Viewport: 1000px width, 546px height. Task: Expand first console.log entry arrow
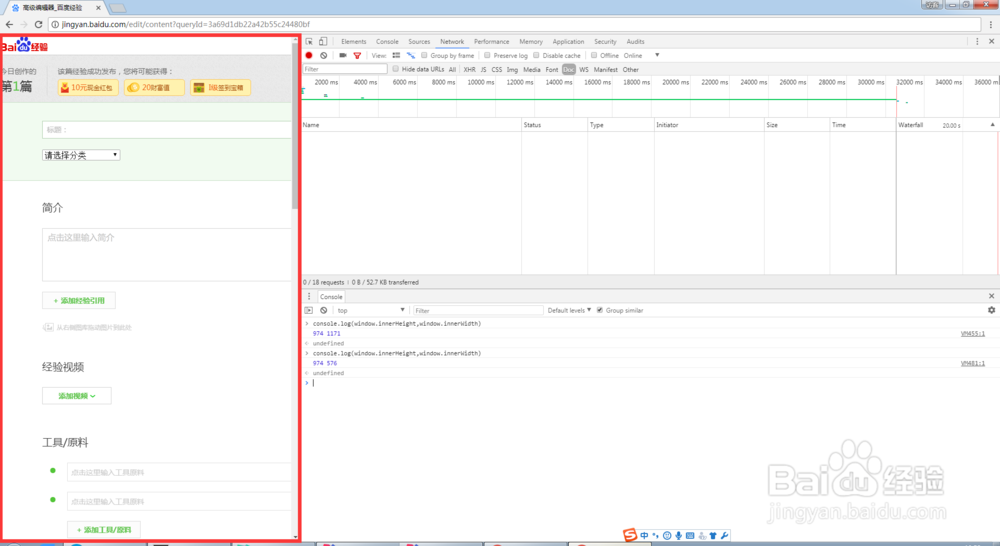307,323
